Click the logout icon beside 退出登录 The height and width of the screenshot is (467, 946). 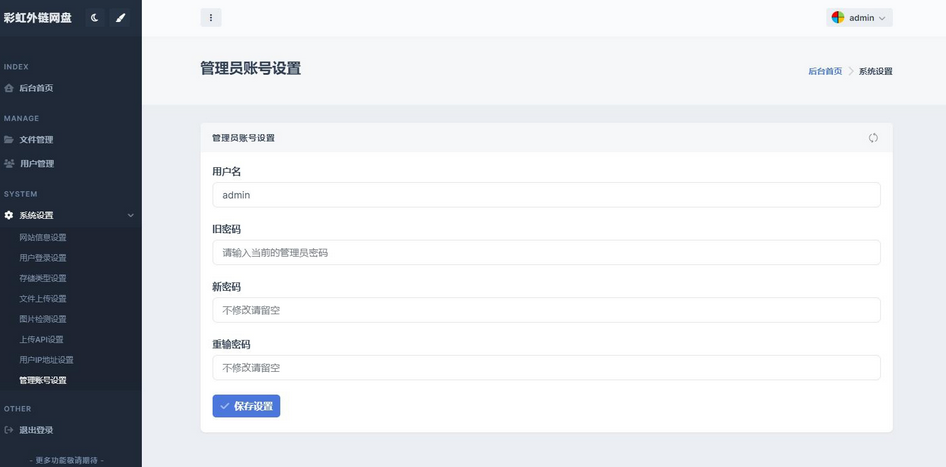click(x=8, y=430)
